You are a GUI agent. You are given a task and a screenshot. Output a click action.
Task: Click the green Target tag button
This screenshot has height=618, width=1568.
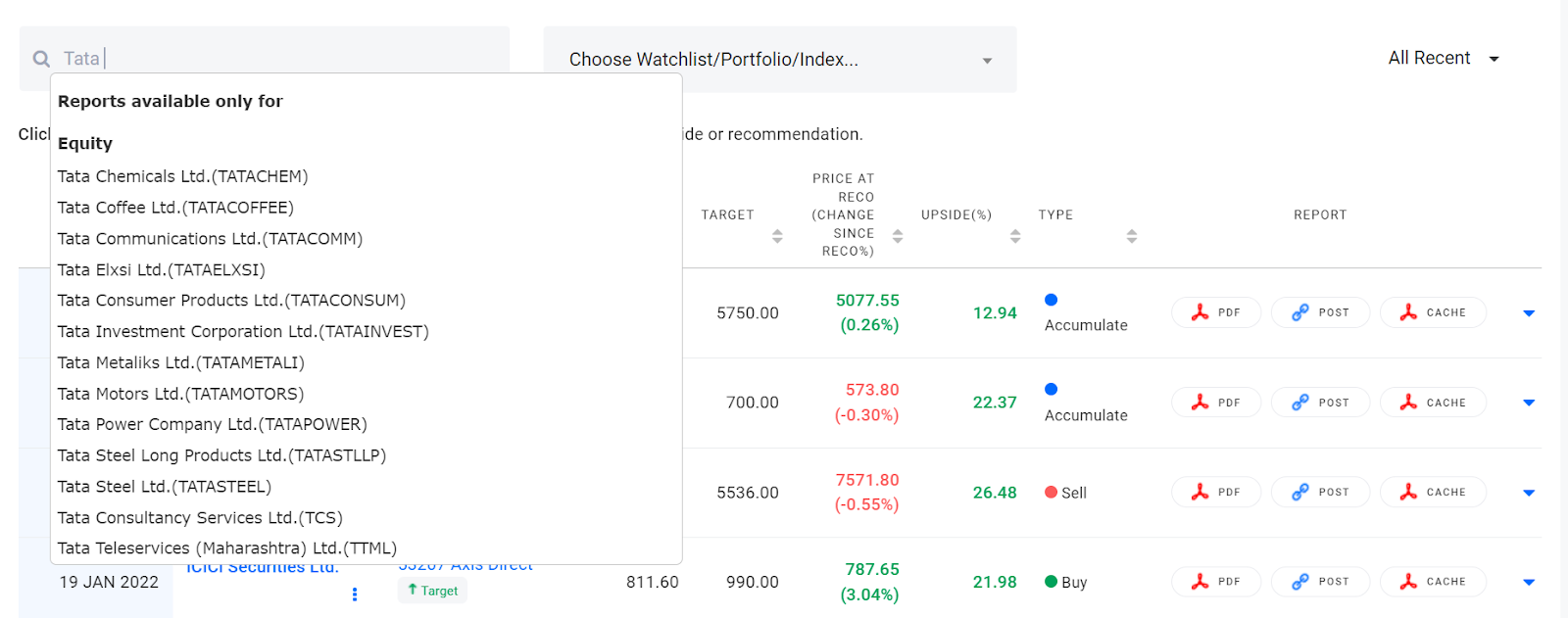[x=432, y=591]
